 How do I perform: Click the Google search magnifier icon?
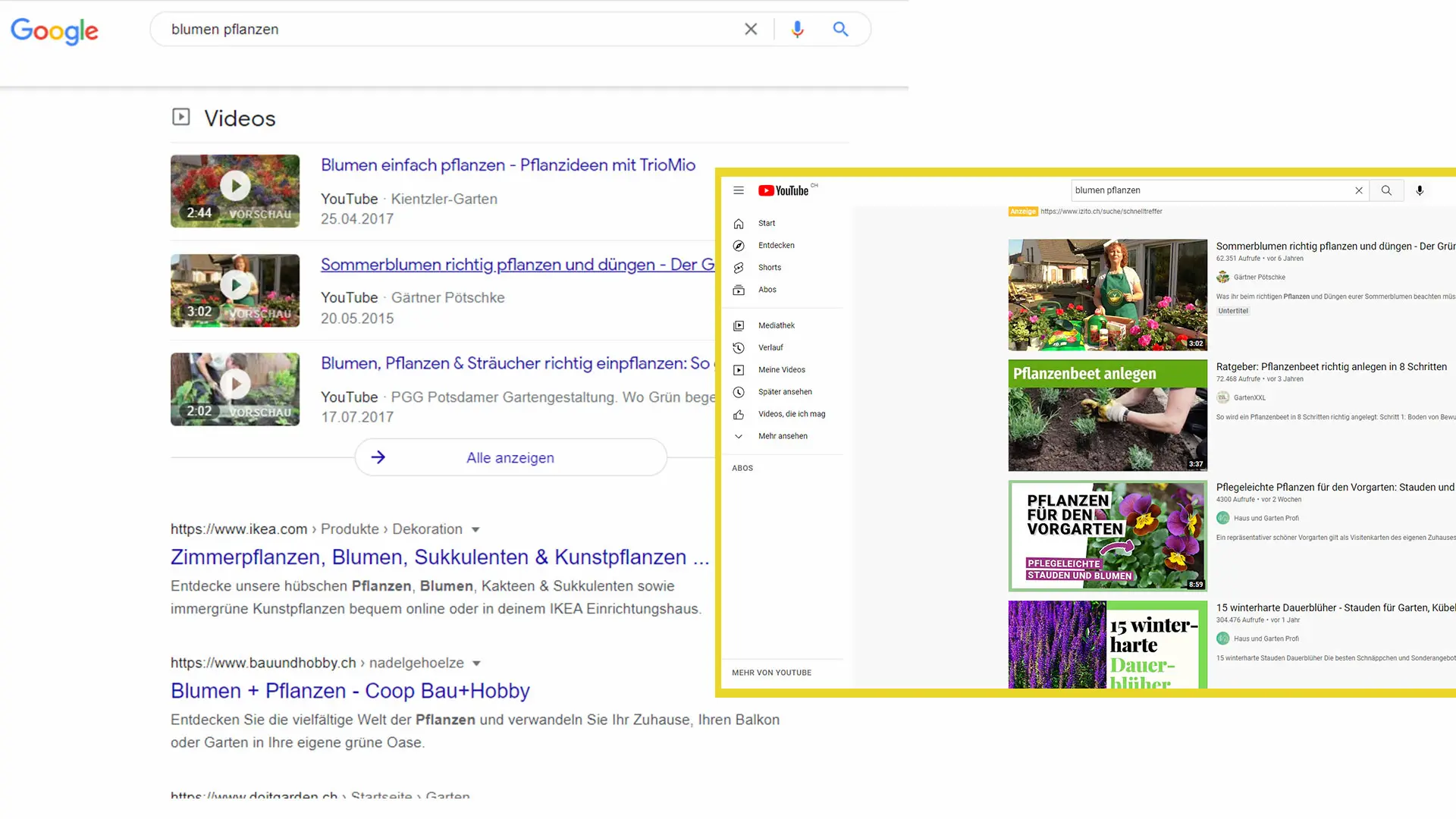click(840, 29)
